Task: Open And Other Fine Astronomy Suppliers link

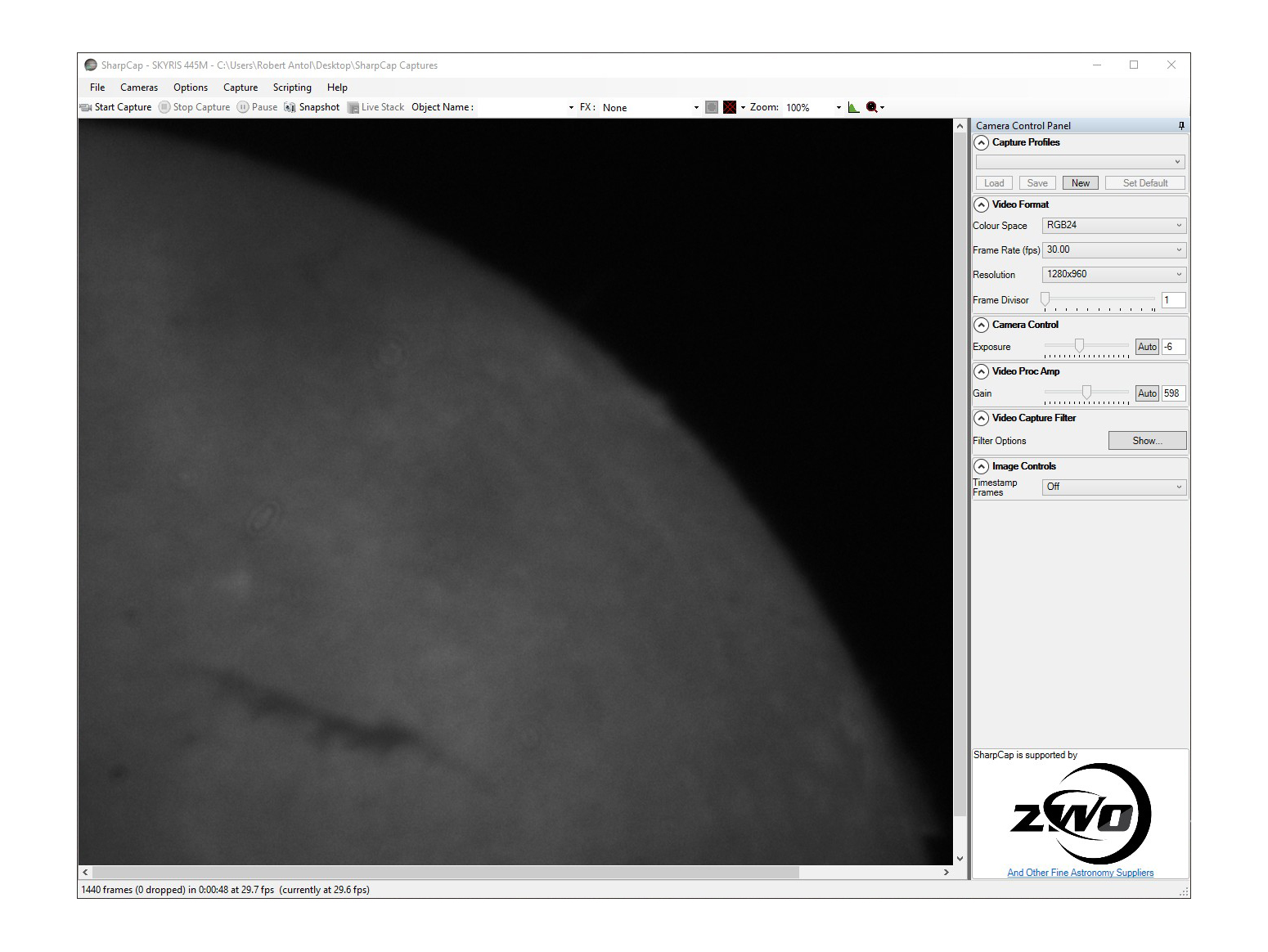Action: 1081,873
